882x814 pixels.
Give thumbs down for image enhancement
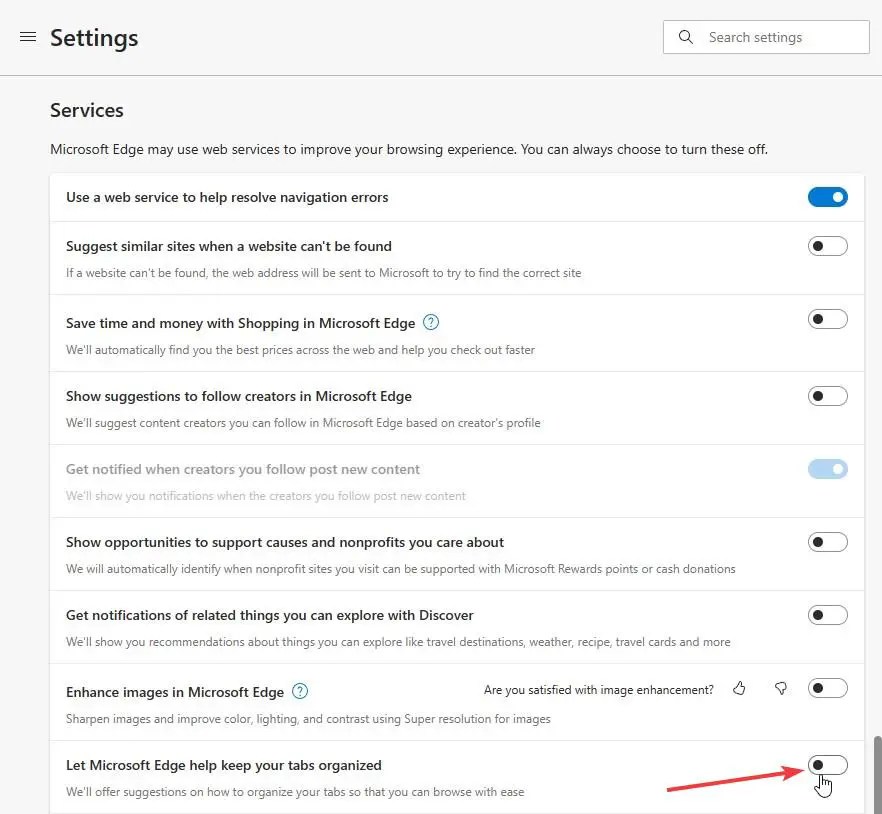click(x=781, y=688)
